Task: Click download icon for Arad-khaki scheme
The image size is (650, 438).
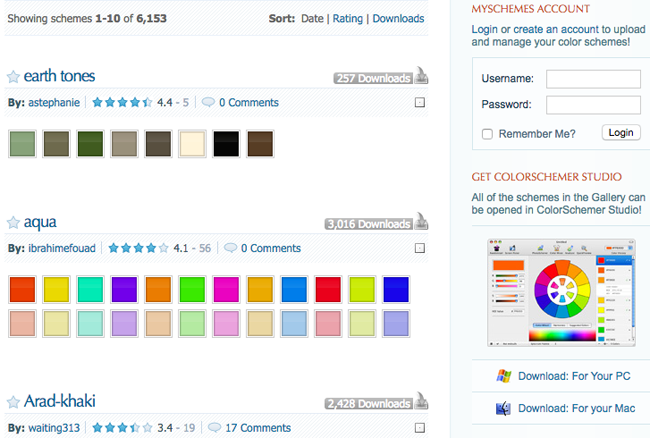Action: [x=421, y=402]
